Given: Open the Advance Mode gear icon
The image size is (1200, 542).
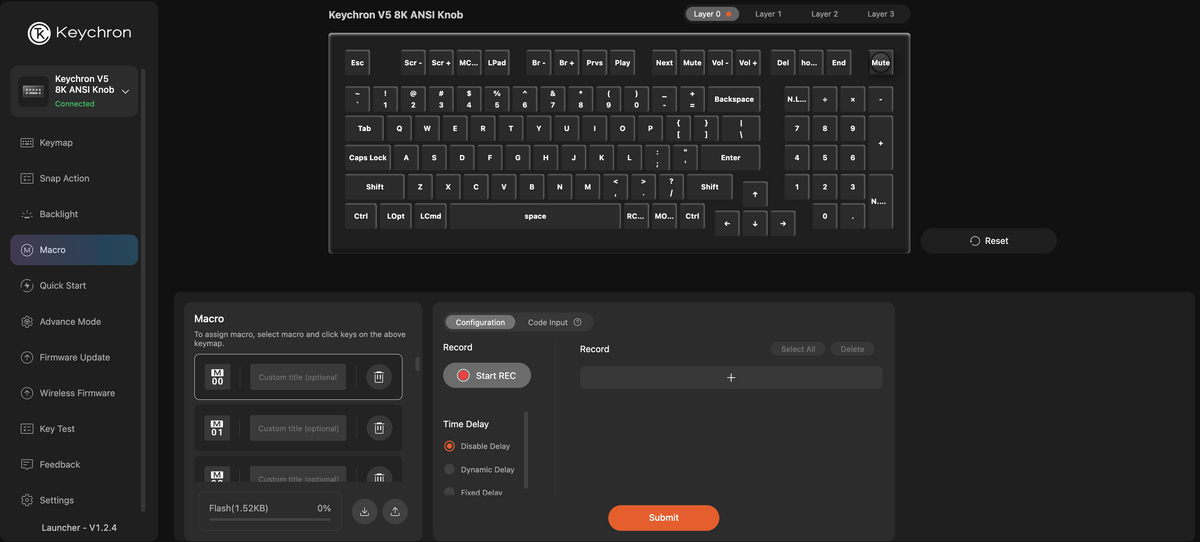Looking at the screenshot, I should point(27,322).
